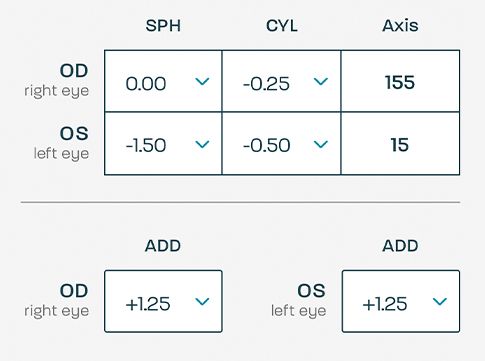Screen dimensions: 485x361
Task: Click the CYL column header
Action: [282, 26]
